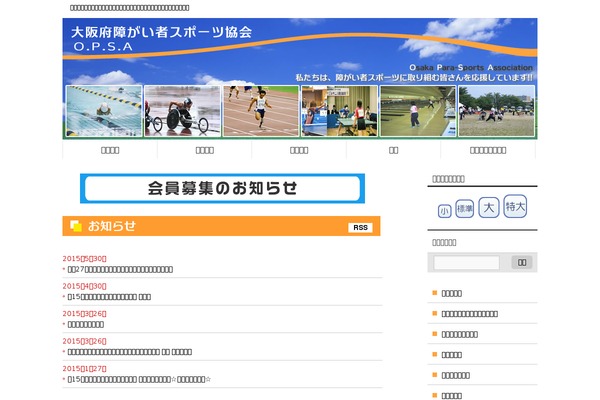Click the RSS feed button
The height and width of the screenshot is (400, 600).
pyautogui.click(x=360, y=227)
